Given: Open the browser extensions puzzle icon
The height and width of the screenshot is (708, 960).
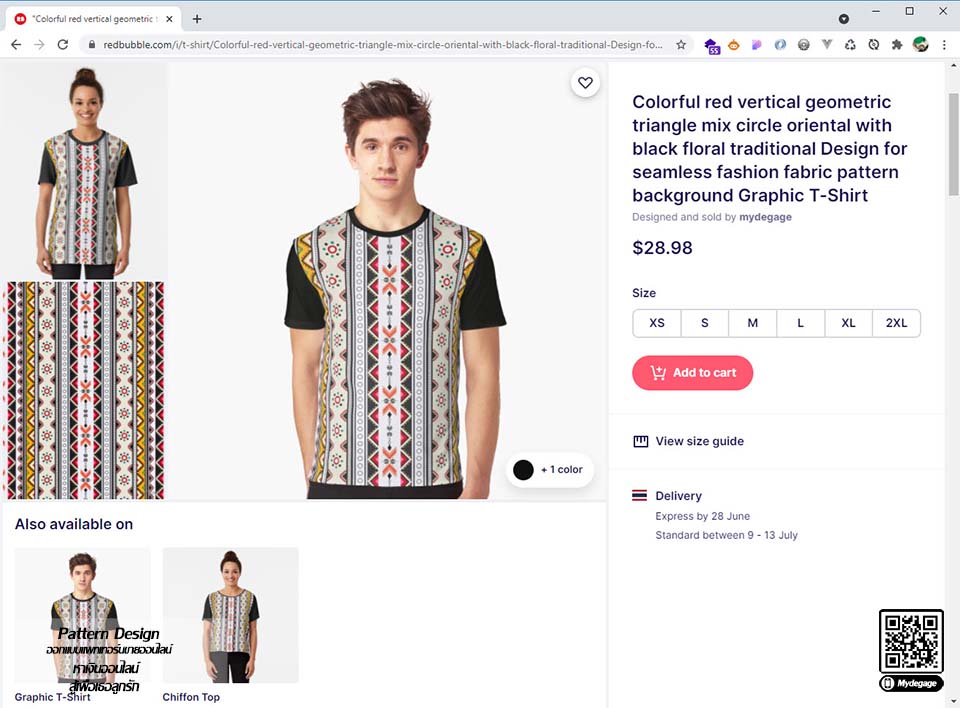Looking at the screenshot, I should 897,45.
